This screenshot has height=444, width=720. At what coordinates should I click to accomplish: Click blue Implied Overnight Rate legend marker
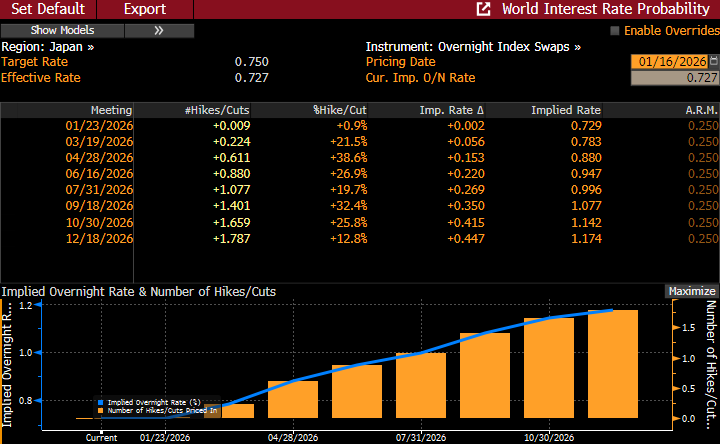coord(101,401)
